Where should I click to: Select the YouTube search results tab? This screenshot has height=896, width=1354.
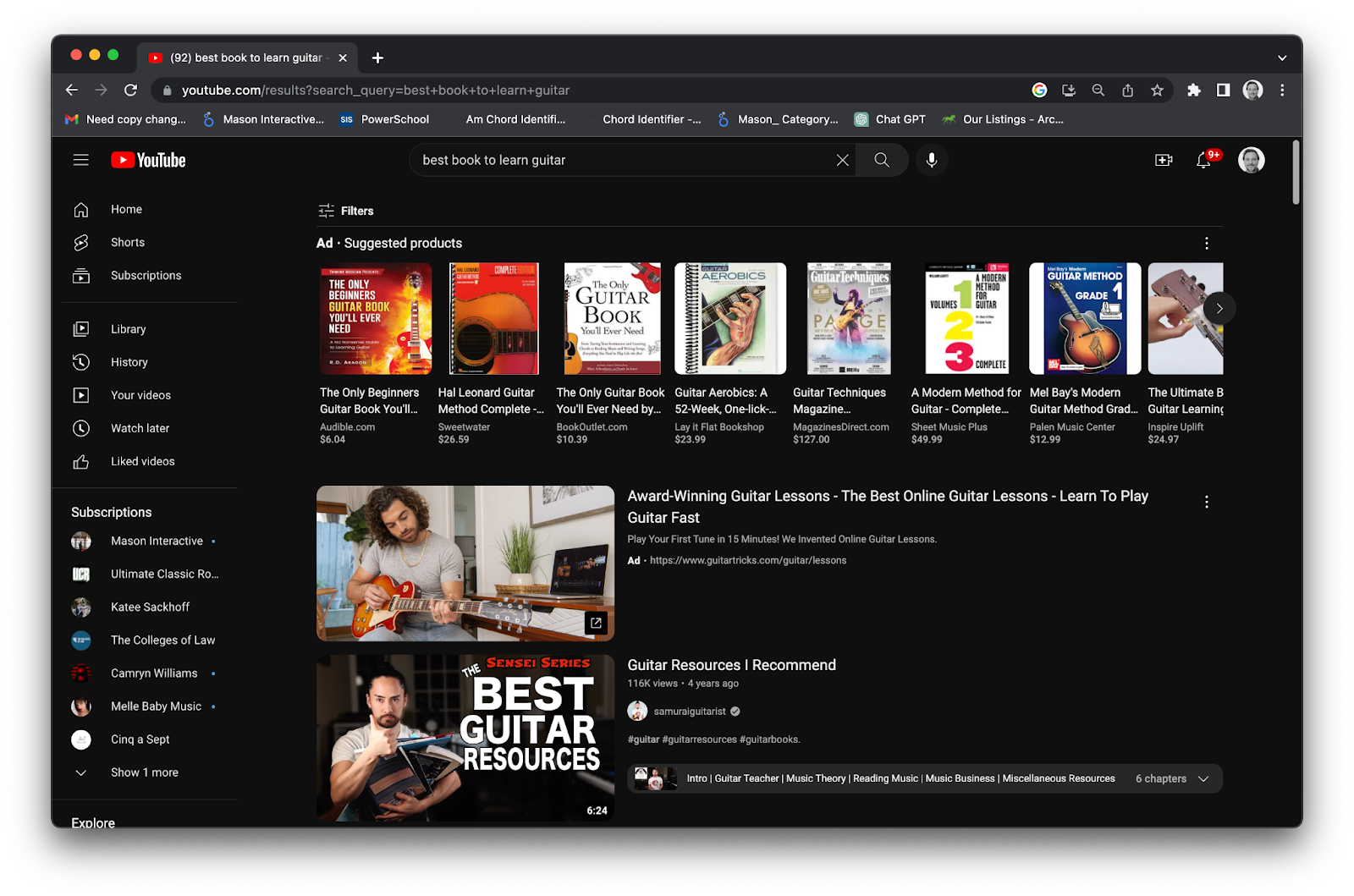tap(247, 58)
